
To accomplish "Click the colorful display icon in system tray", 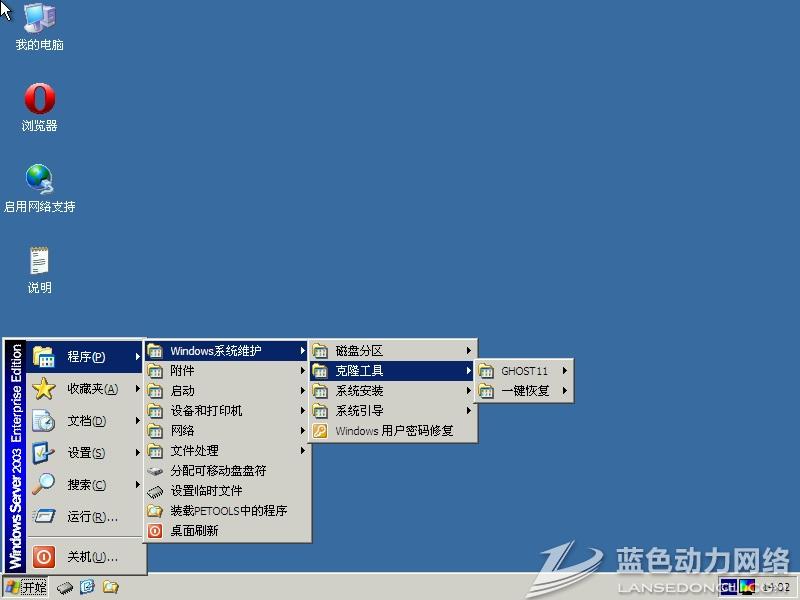I will click(748, 586).
